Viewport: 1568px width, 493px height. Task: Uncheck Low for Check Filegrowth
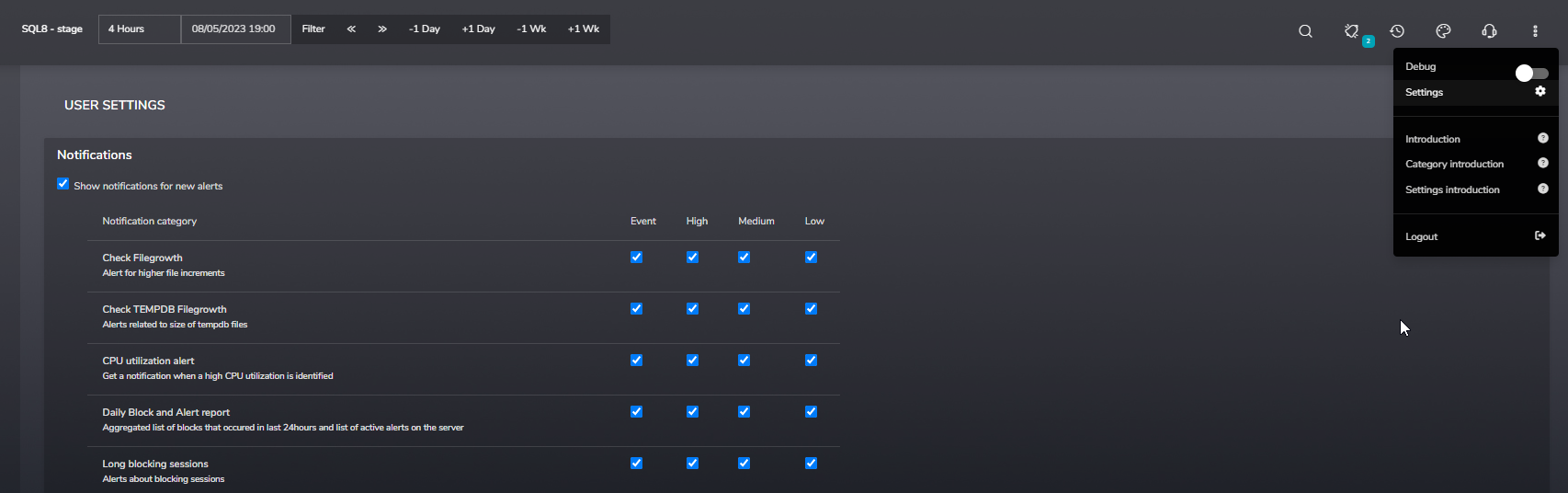(811, 258)
